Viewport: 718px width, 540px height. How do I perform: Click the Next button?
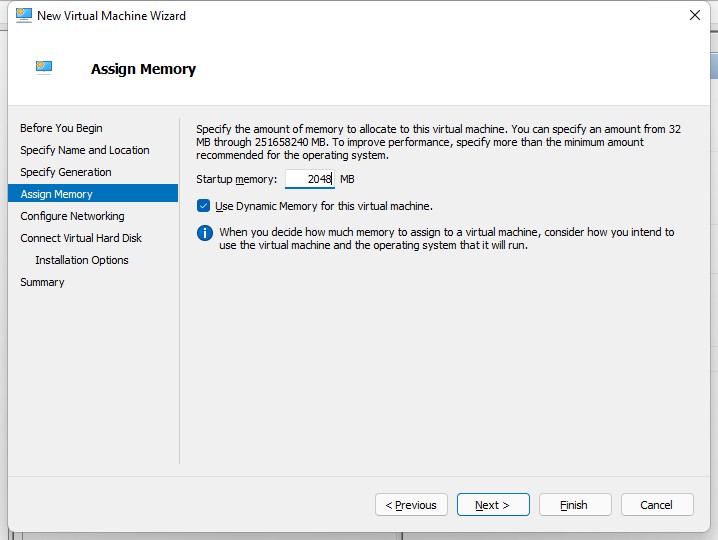click(x=493, y=505)
